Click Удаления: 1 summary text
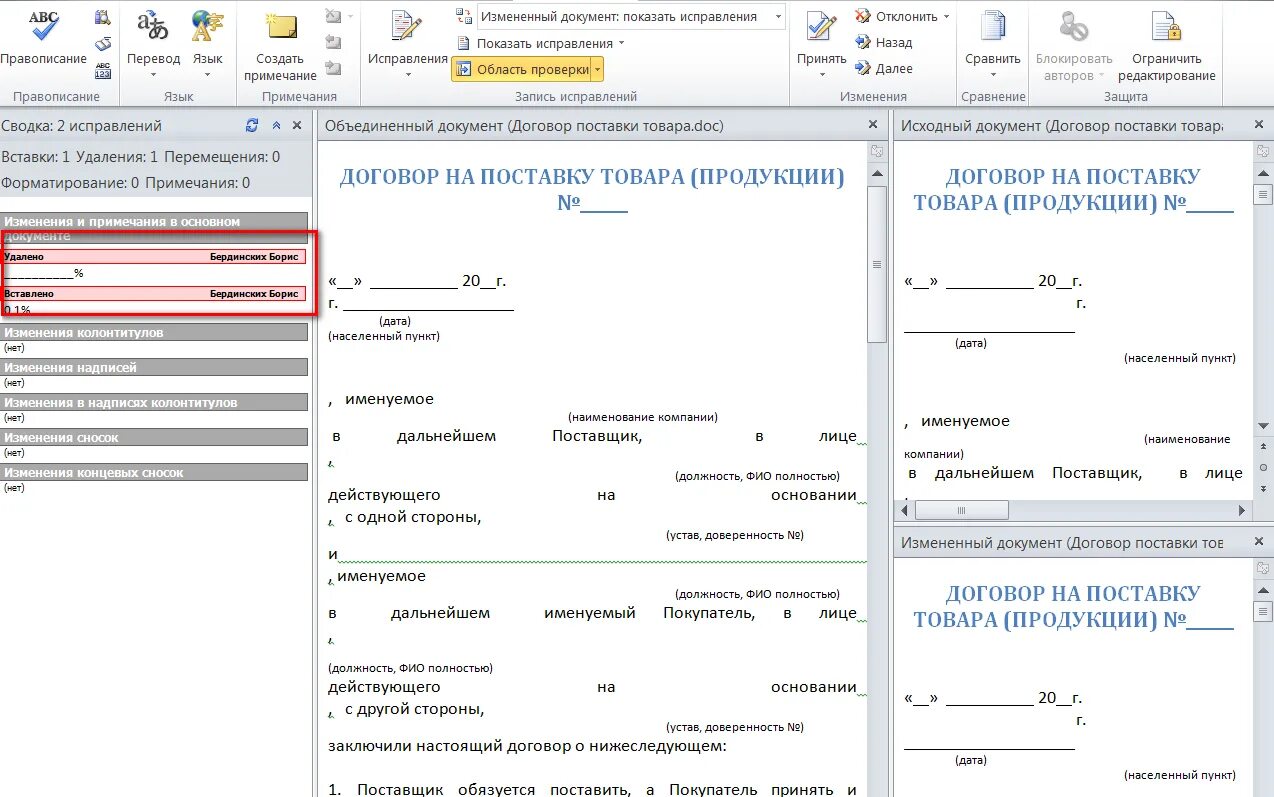 tap(117, 157)
